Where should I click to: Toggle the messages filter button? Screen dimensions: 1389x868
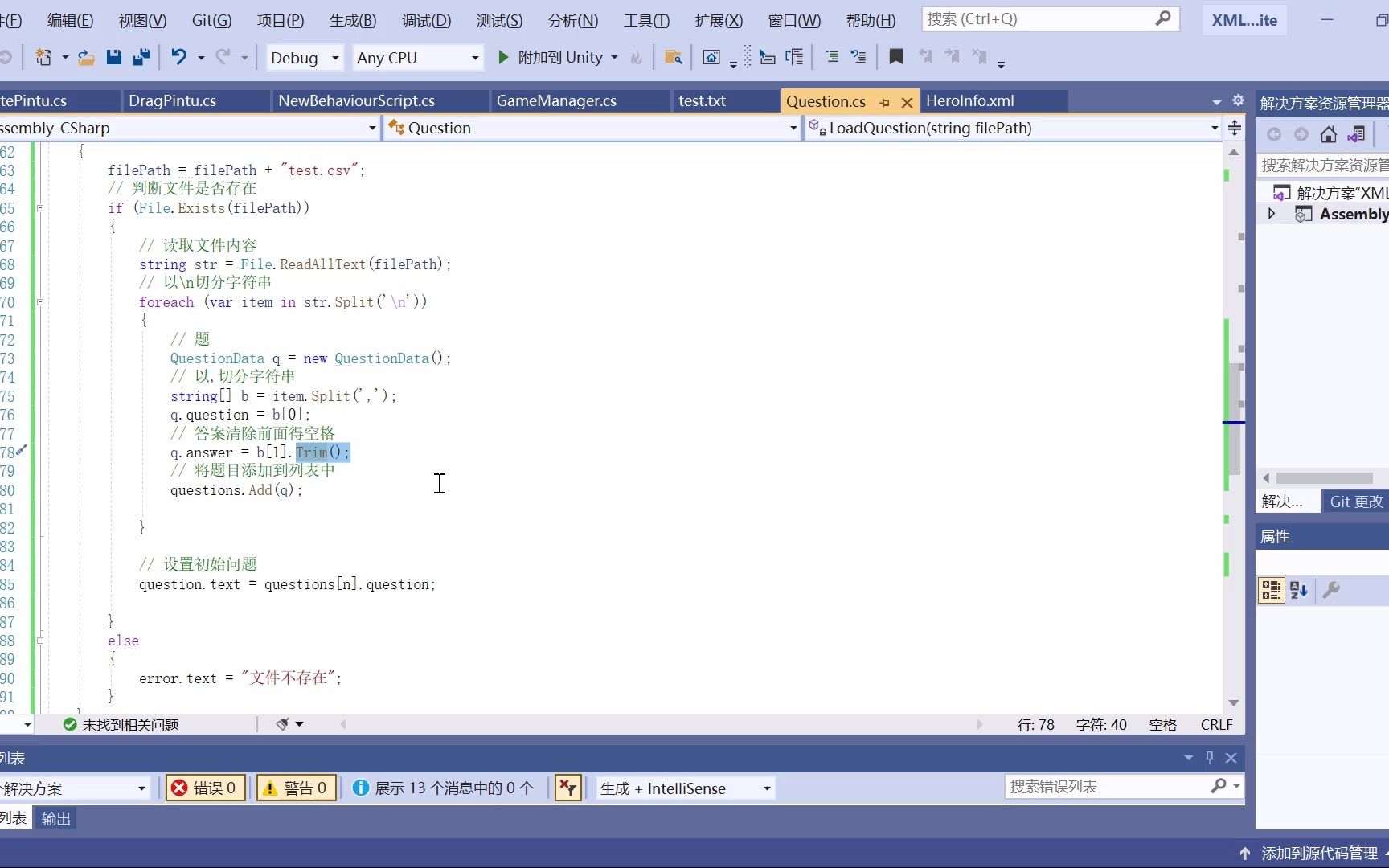point(443,788)
